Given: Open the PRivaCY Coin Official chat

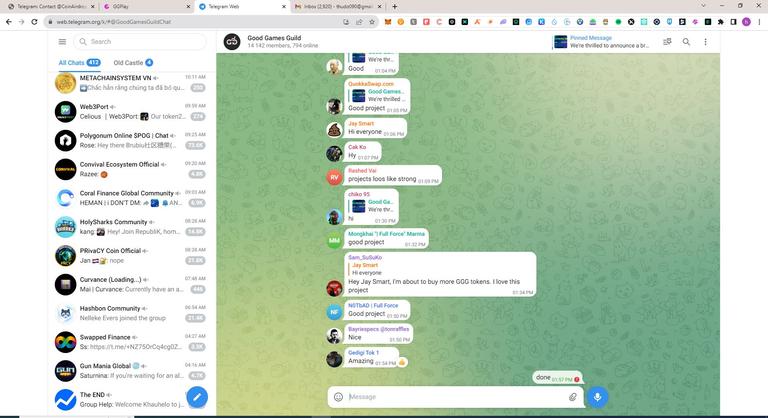Looking at the screenshot, I should (x=131, y=256).
